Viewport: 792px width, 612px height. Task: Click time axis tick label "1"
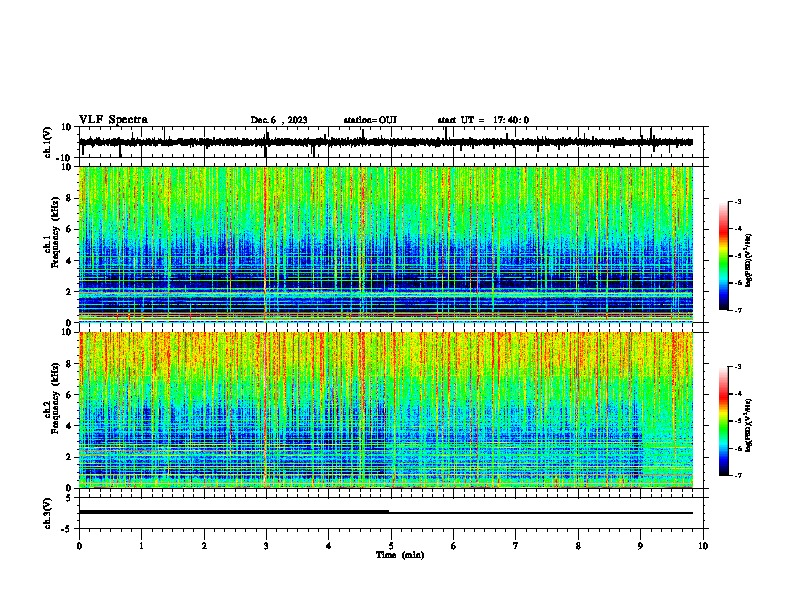click(141, 546)
